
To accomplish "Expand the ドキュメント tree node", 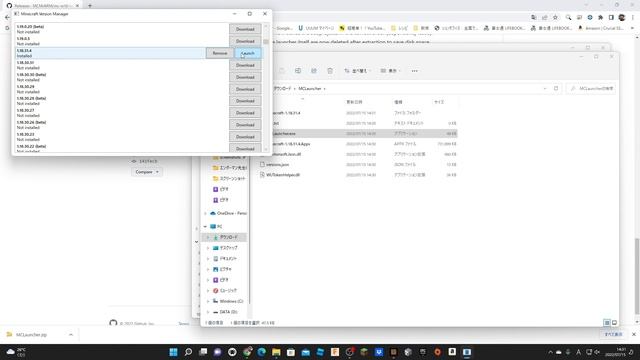I will 208,259.
